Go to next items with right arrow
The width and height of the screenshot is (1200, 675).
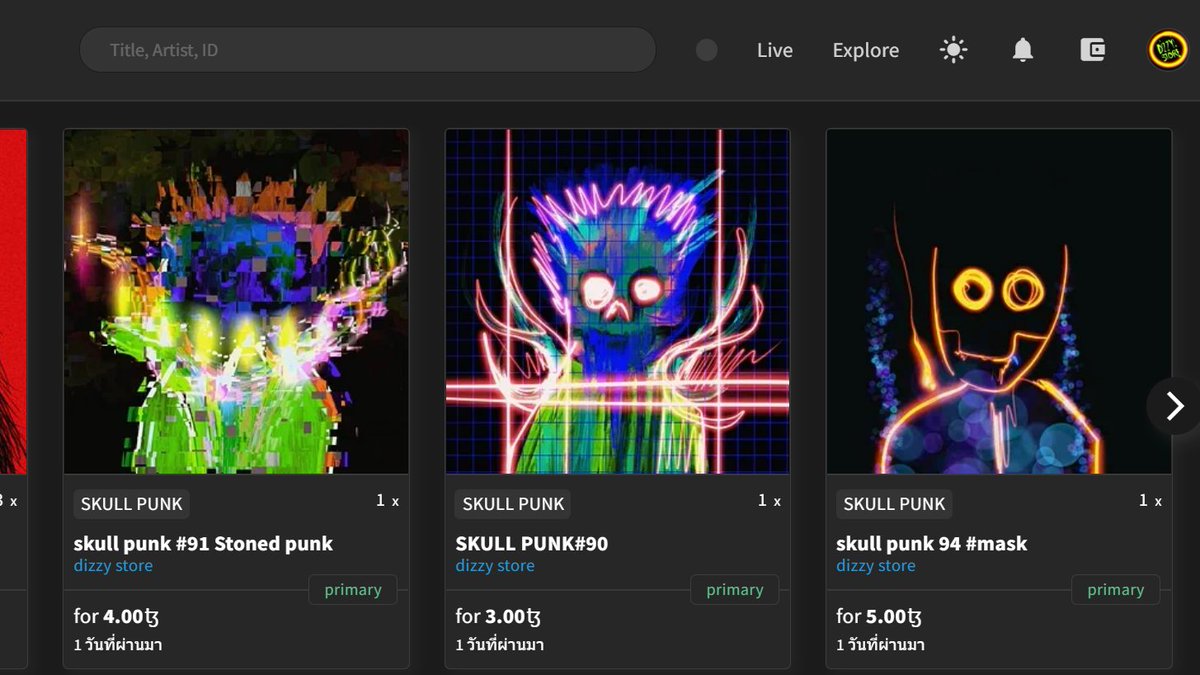[x=1174, y=405]
